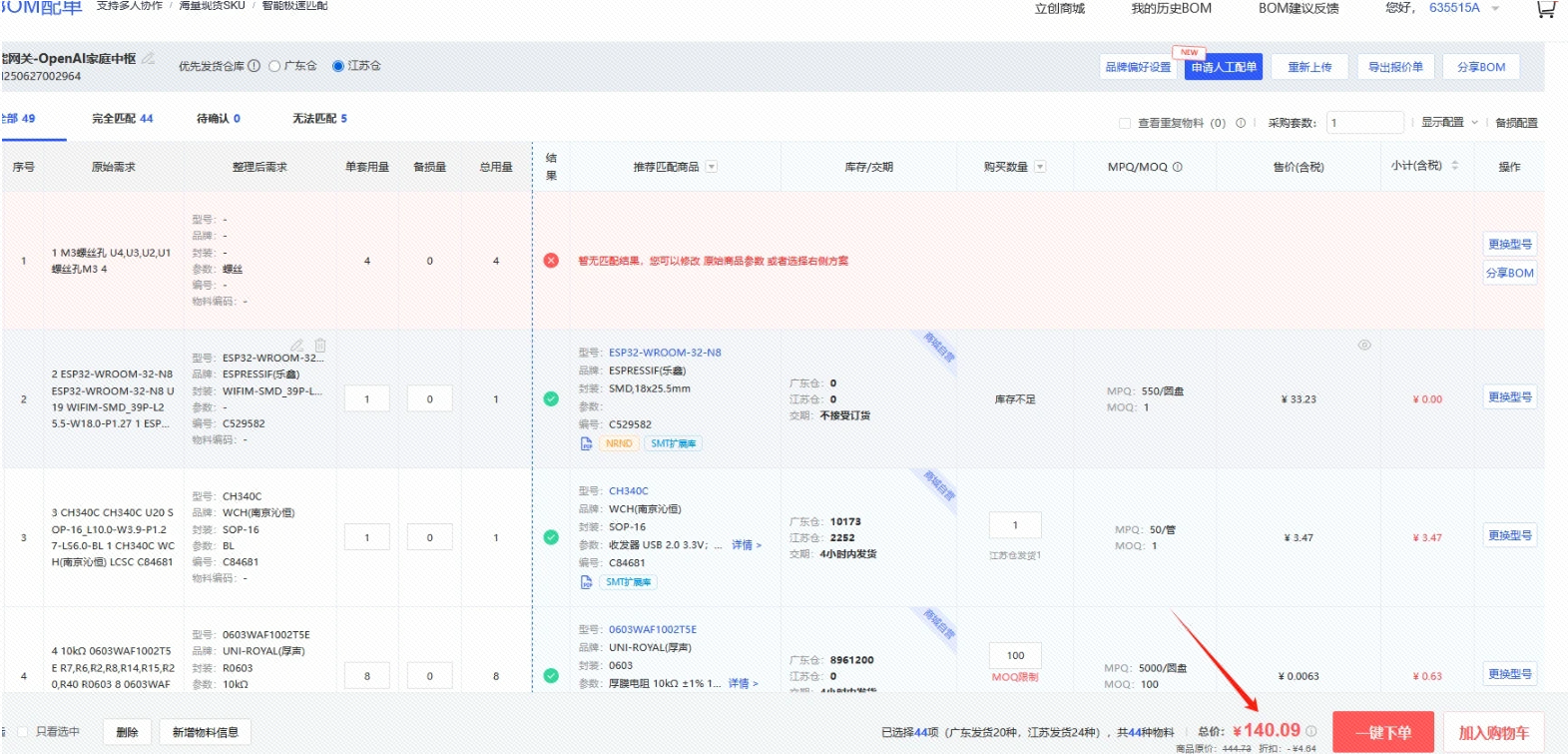The image size is (1568, 754).
Task: Click 更换型号 for the CH340C row
Action: (1510, 535)
